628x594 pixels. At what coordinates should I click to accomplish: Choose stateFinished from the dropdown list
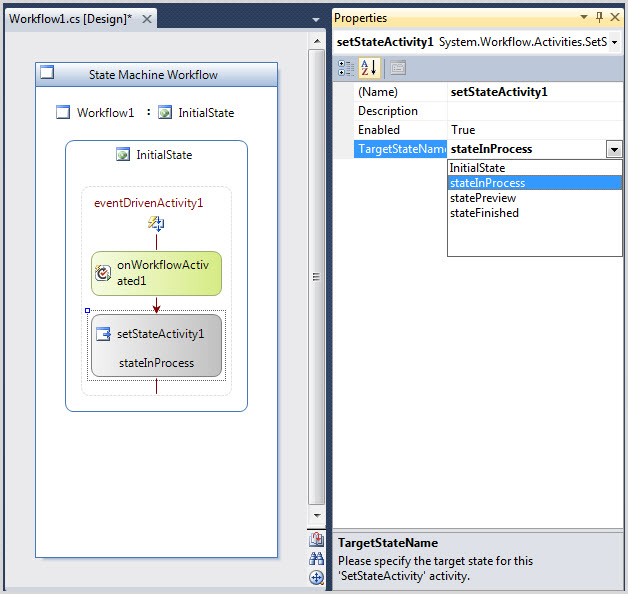point(535,213)
